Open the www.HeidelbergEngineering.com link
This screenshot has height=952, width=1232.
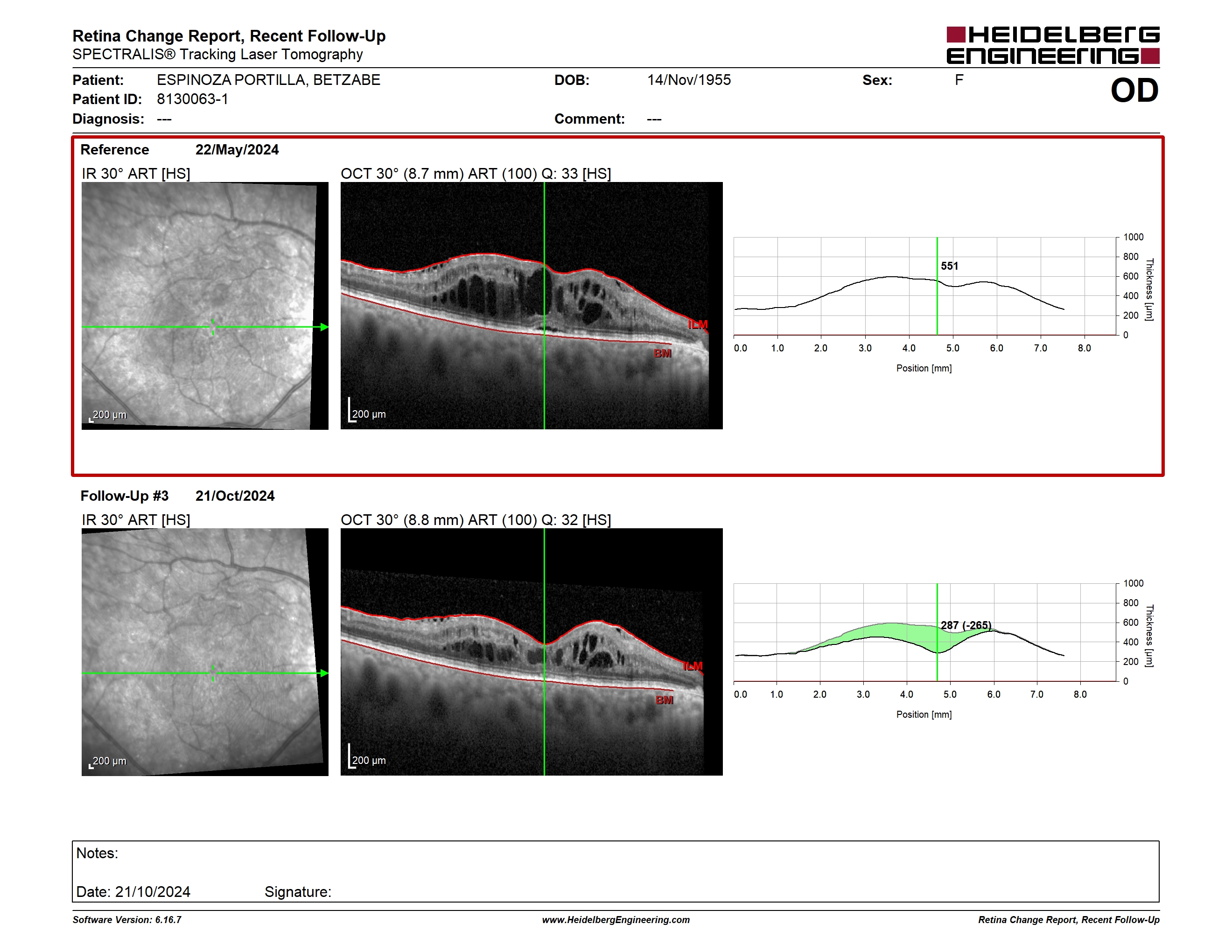coord(616,920)
